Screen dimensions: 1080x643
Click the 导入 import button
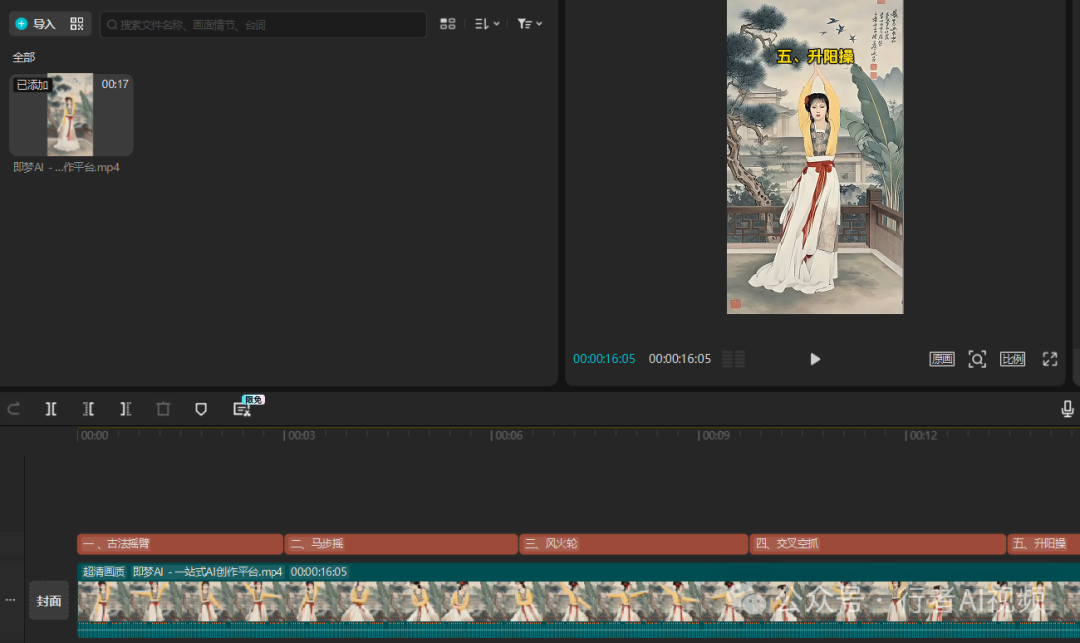coord(35,24)
